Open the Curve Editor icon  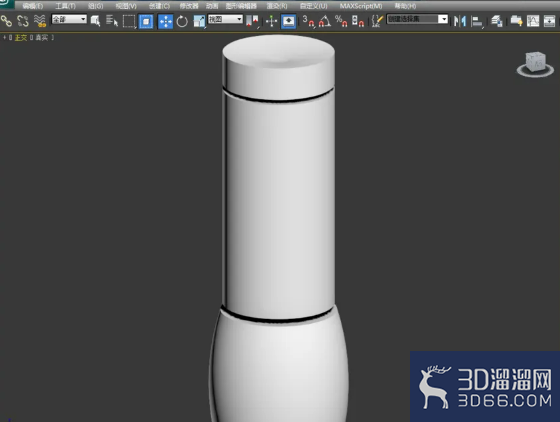[533, 21]
